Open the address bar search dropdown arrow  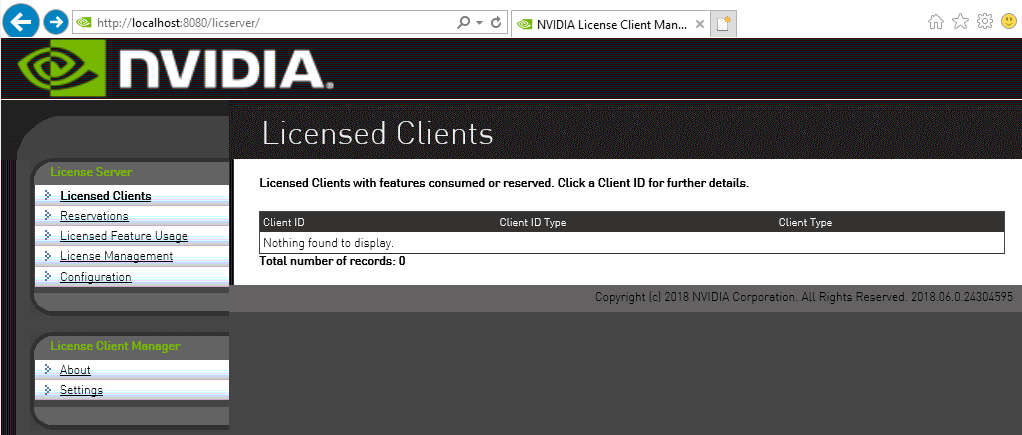click(x=479, y=22)
